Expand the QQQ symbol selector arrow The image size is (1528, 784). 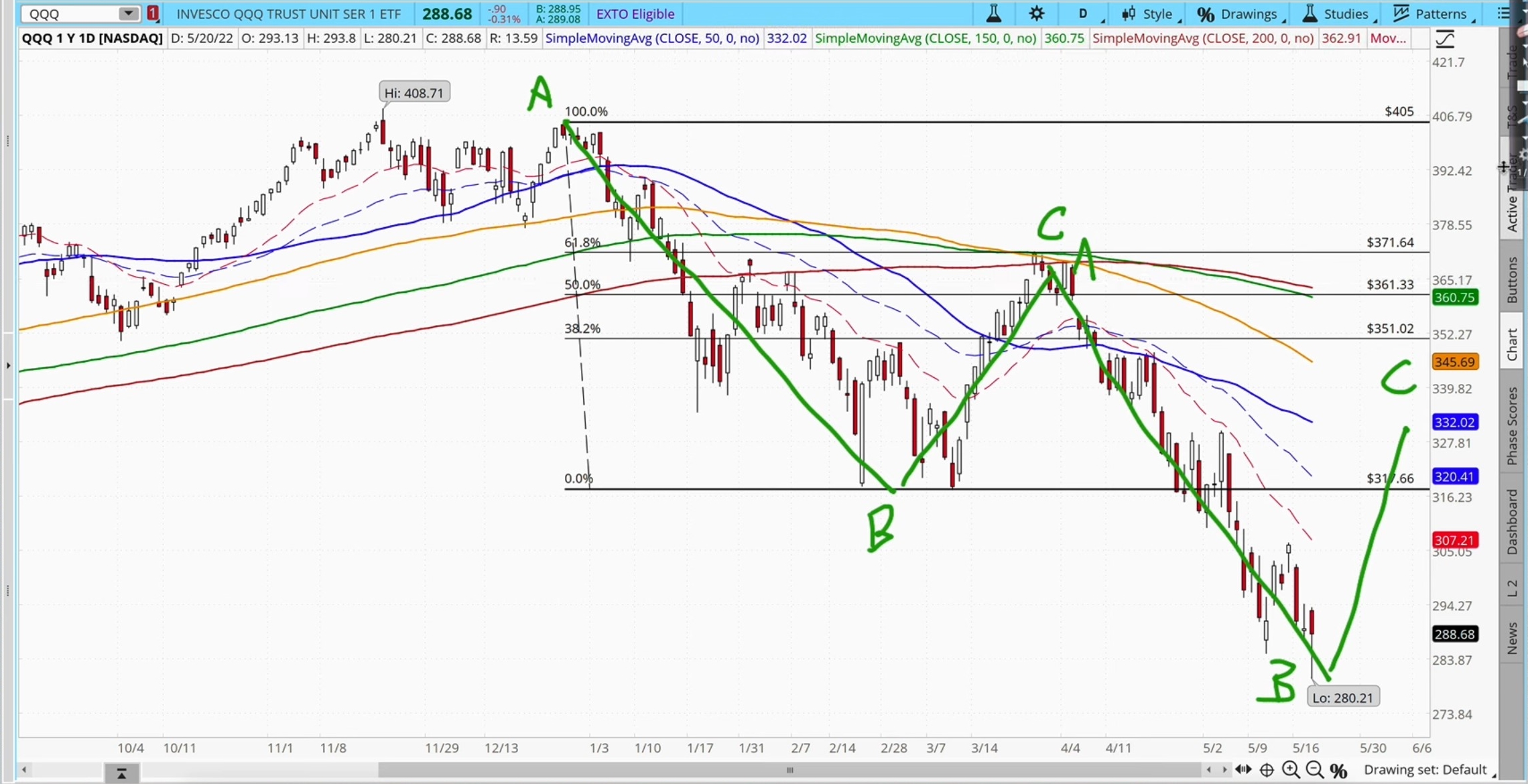[x=128, y=13]
